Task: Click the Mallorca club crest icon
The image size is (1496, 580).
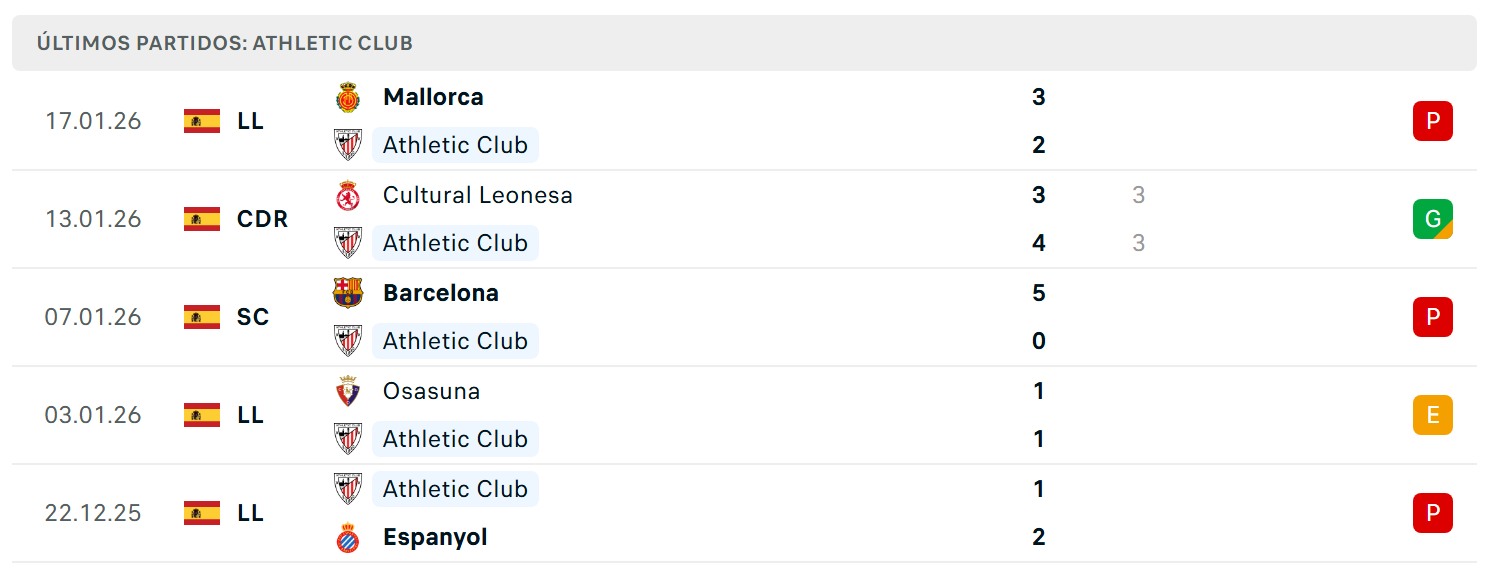Action: click(347, 97)
